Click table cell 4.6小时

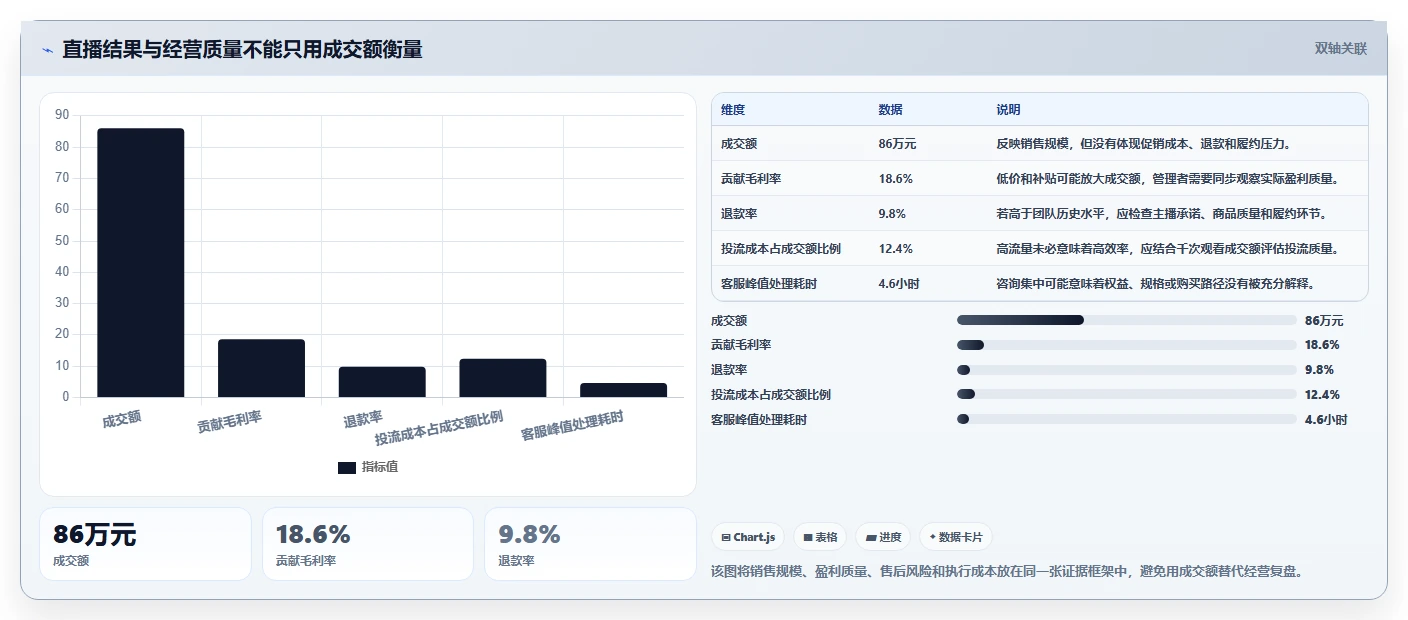point(899,284)
